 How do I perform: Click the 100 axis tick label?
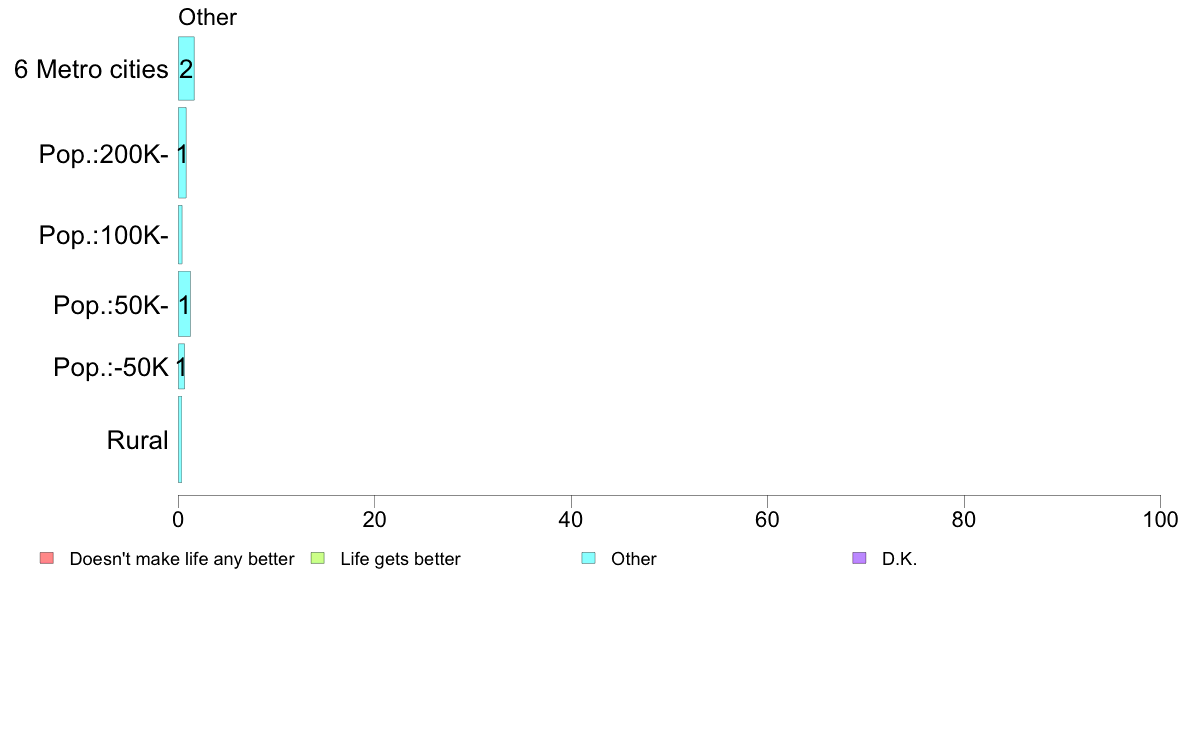click(x=1160, y=519)
